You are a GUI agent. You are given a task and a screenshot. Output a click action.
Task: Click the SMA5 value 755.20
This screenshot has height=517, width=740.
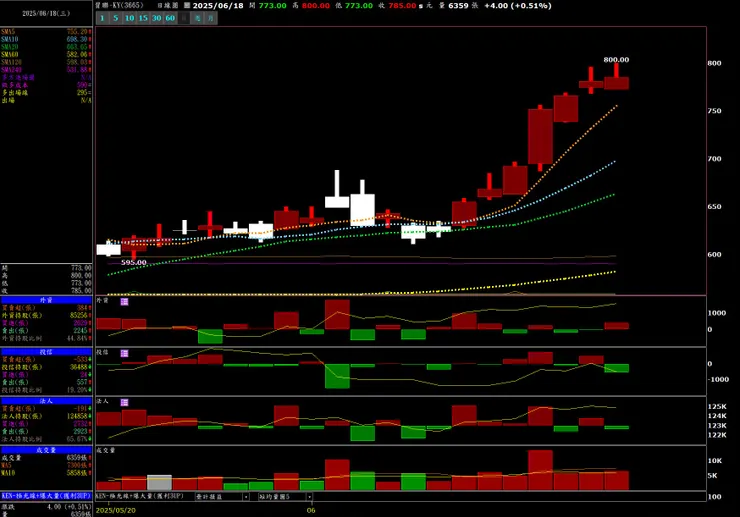pyautogui.click(x=78, y=32)
